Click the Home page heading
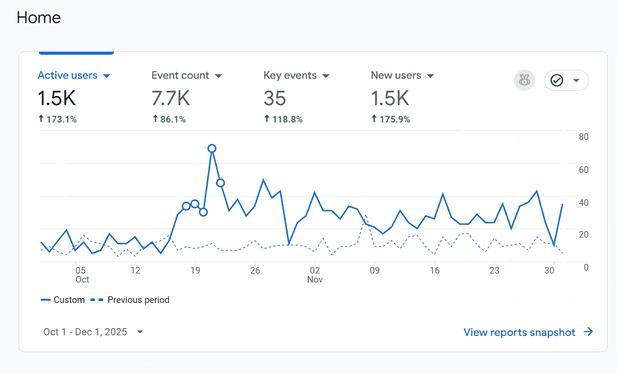This screenshot has width=617, height=374. 39,18
